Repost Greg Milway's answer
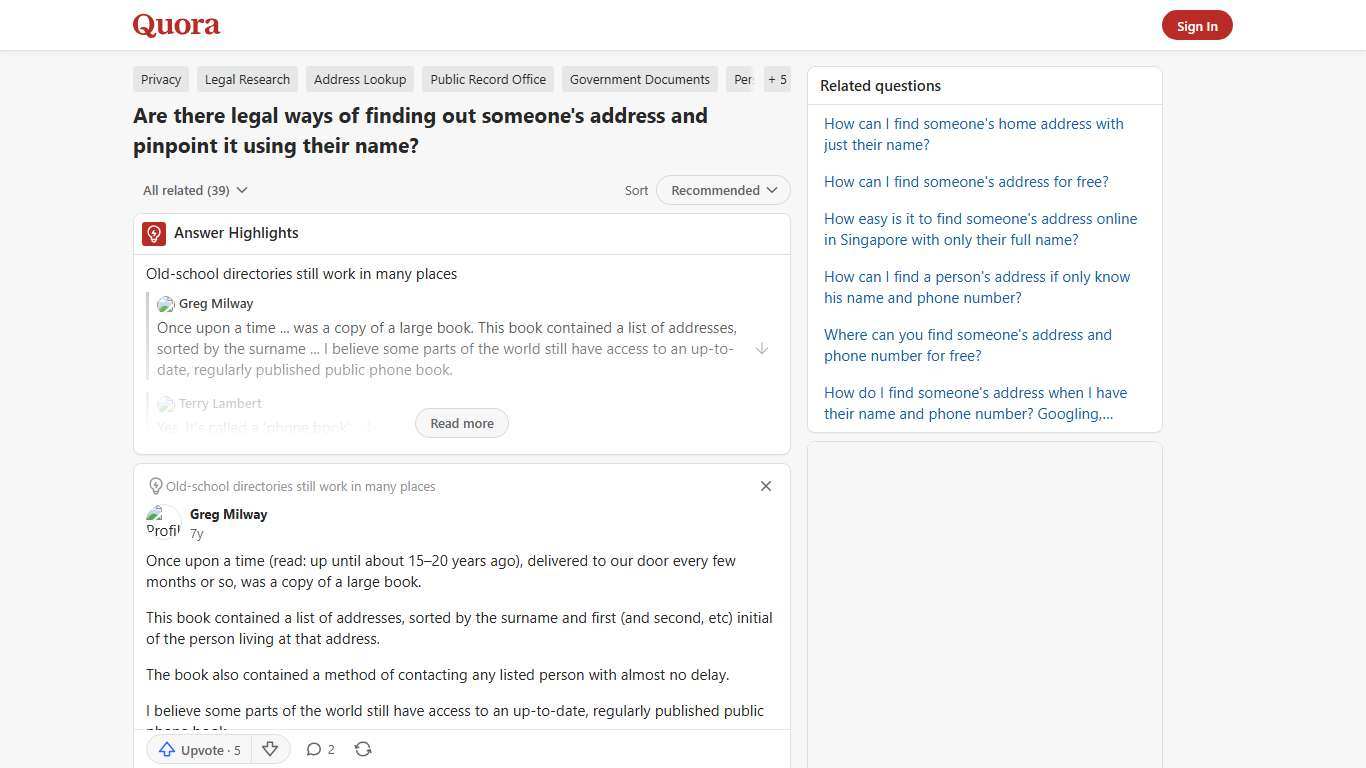1366x768 pixels. coord(363,749)
